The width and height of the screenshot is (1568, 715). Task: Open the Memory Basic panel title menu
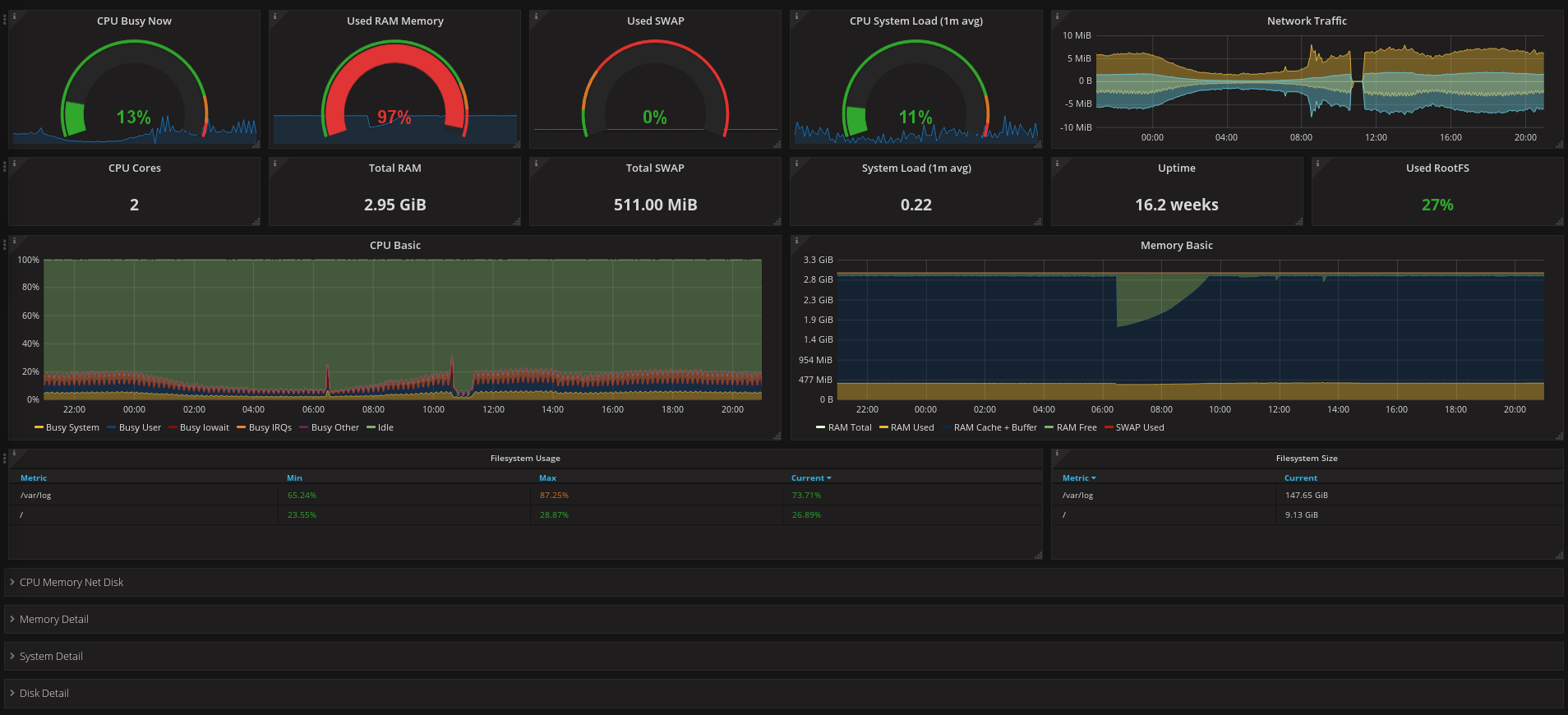click(1177, 245)
